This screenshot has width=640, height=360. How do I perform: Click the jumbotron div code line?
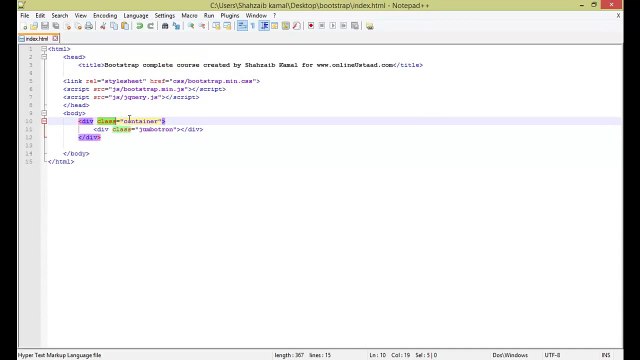[x=148, y=129]
